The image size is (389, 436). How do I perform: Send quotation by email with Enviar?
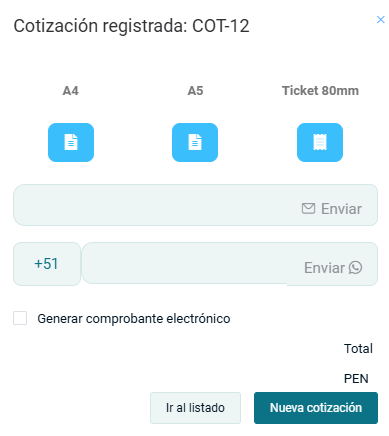coord(332,209)
